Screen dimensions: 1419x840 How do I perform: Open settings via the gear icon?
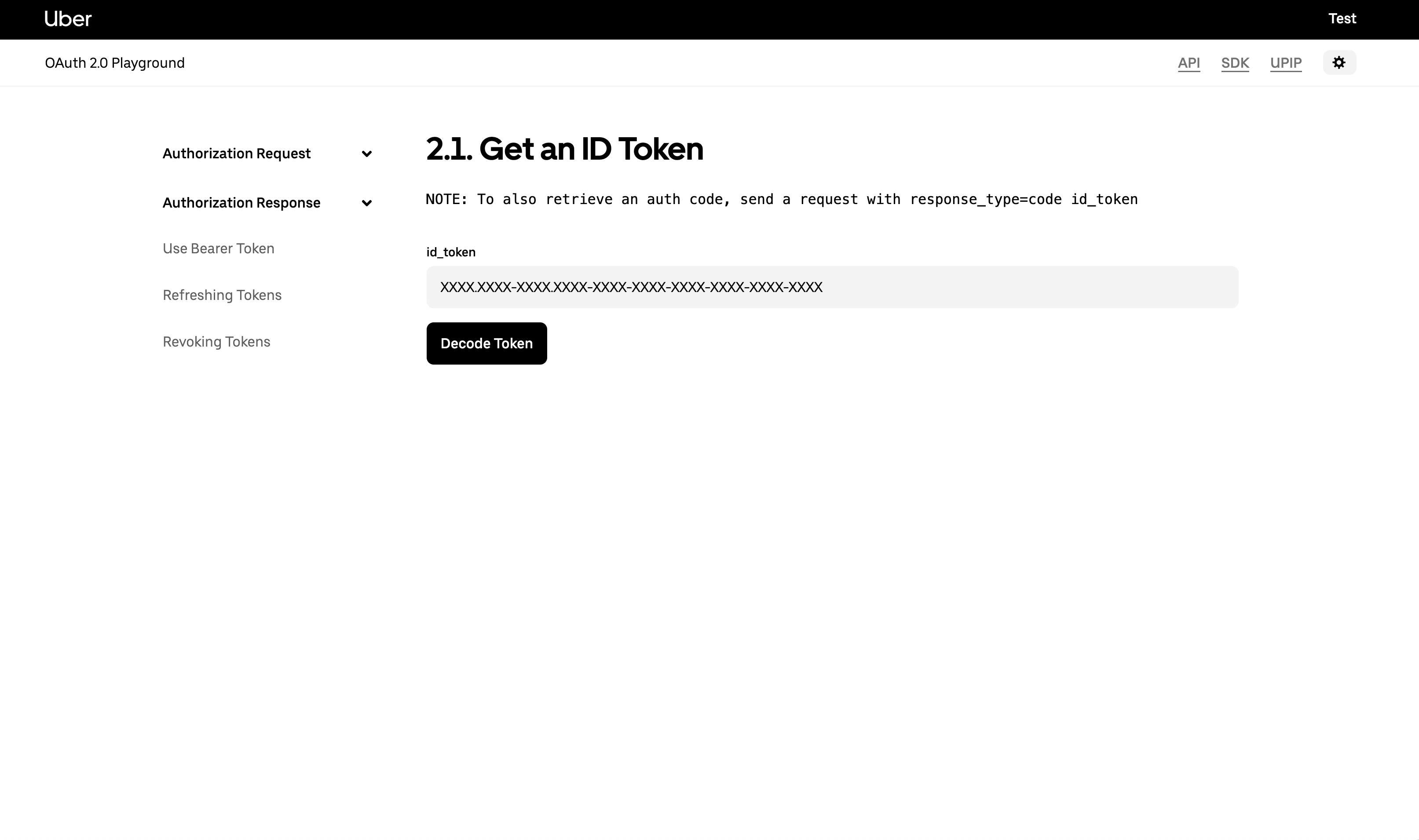tap(1339, 62)
